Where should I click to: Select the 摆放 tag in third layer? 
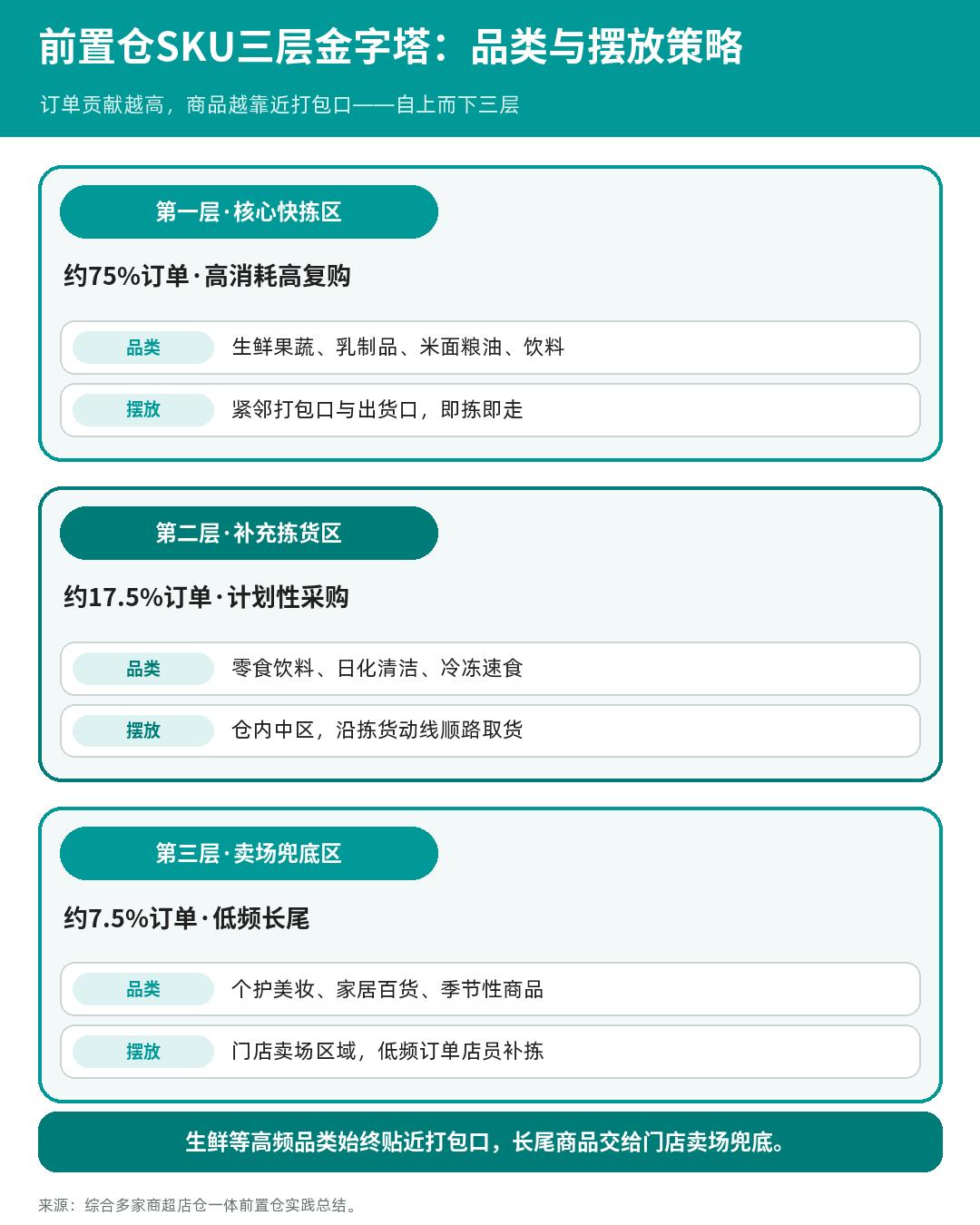pyautogui.click(x=143, y=1051)
